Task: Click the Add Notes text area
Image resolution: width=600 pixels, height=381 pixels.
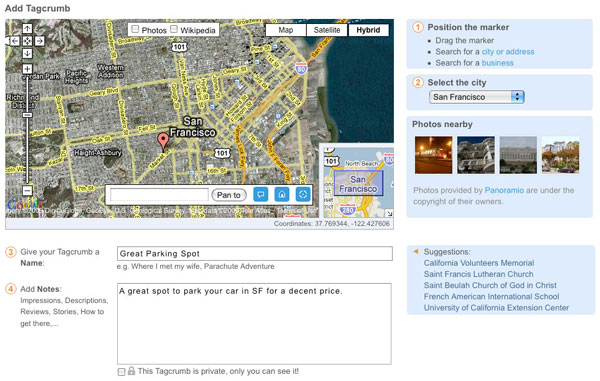Action: click(254, 324)
